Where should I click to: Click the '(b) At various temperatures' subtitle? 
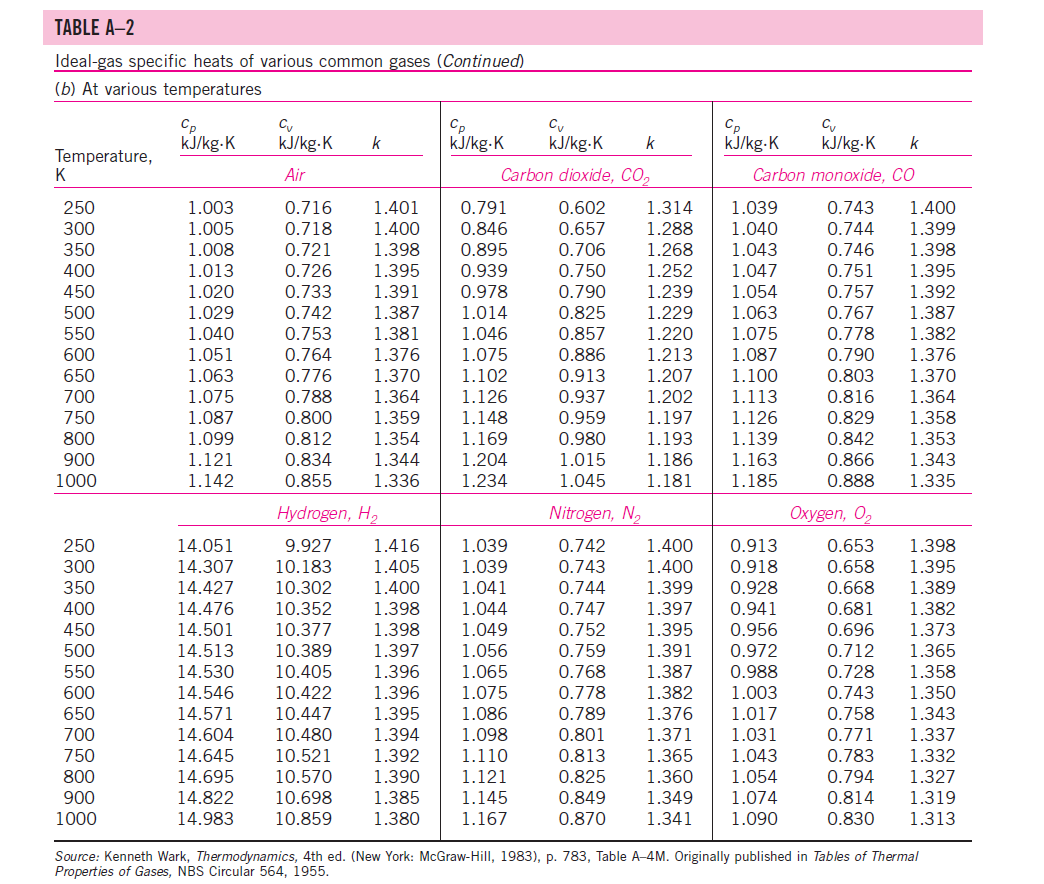coord(158,89)
